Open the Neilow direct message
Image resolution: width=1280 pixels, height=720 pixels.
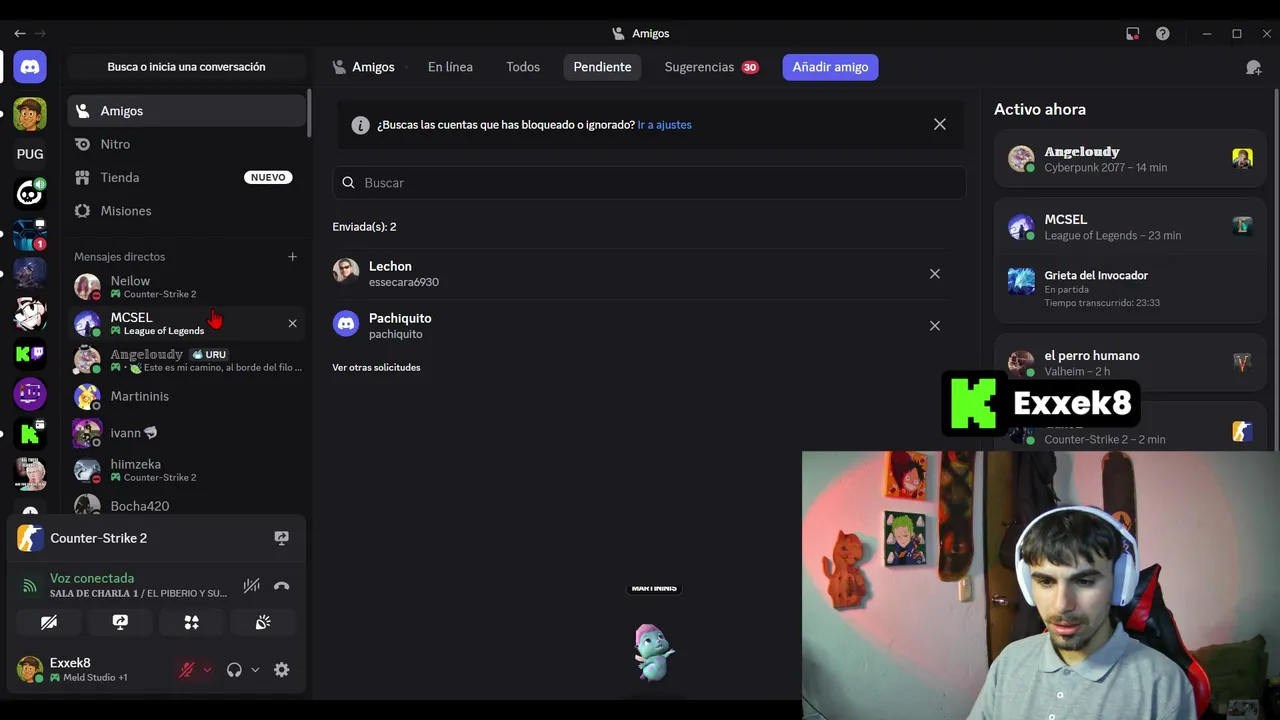[x=186, y=287]
